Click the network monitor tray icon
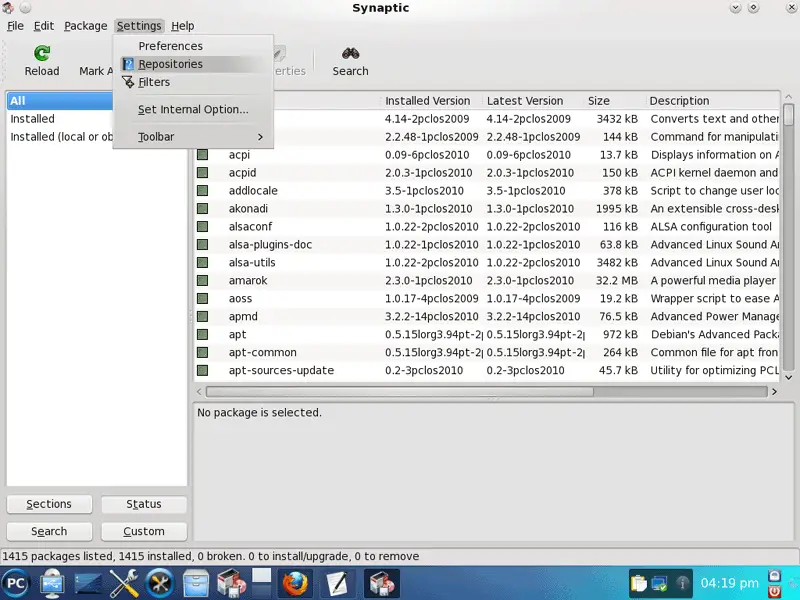Image resolution: width=800 pixels, height=600 pixels. pos(660,583)
